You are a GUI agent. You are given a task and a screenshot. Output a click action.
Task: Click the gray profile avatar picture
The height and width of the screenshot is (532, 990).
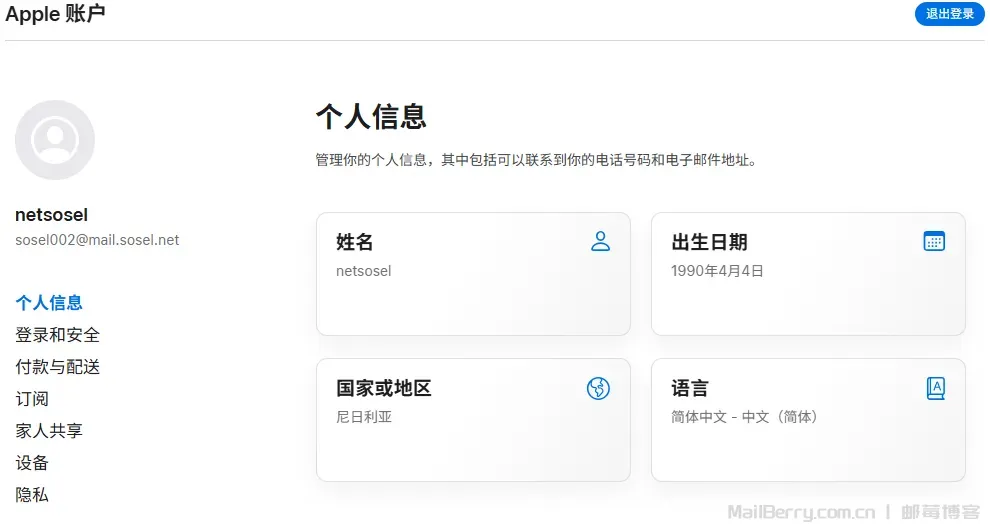click(55, 140)
